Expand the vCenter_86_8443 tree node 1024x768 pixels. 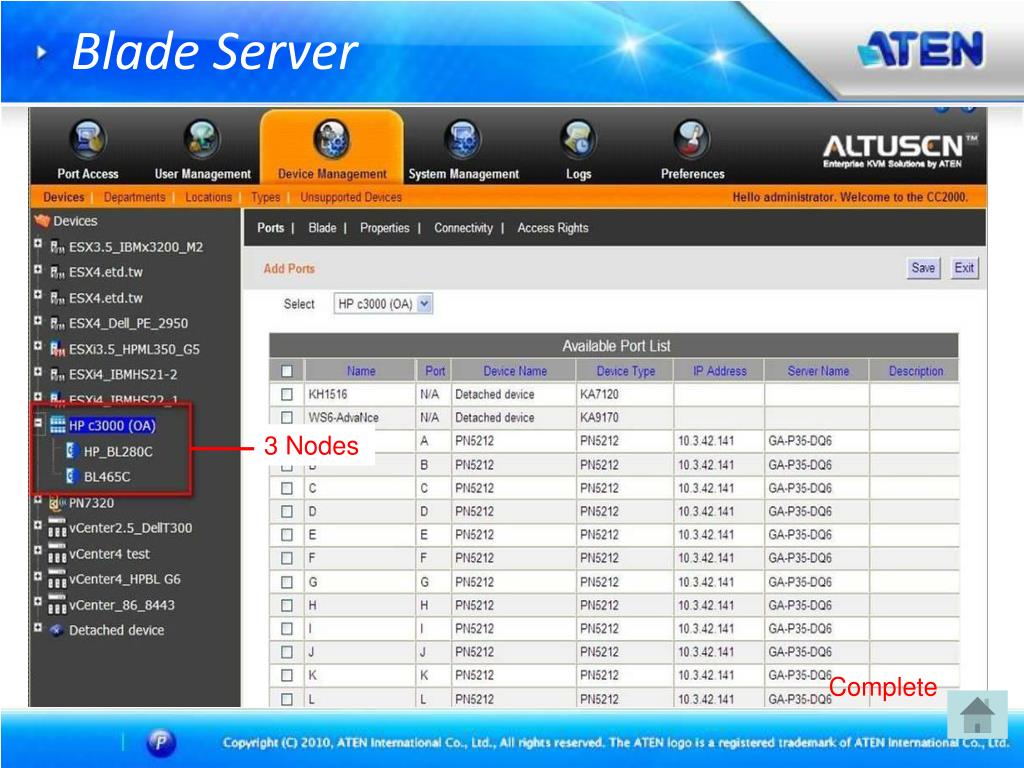click(x=38, y=601)
